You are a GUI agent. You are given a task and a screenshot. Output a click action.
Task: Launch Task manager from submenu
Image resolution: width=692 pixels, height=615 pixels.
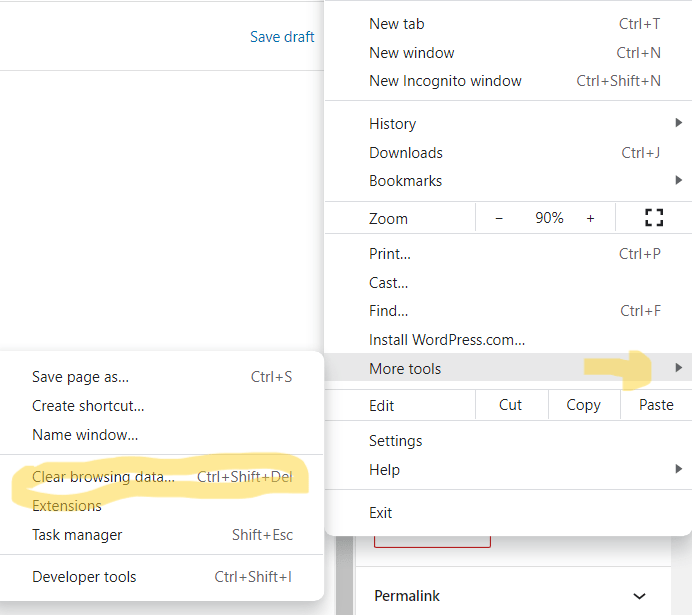pyautogui.click(x=77, y=535)
